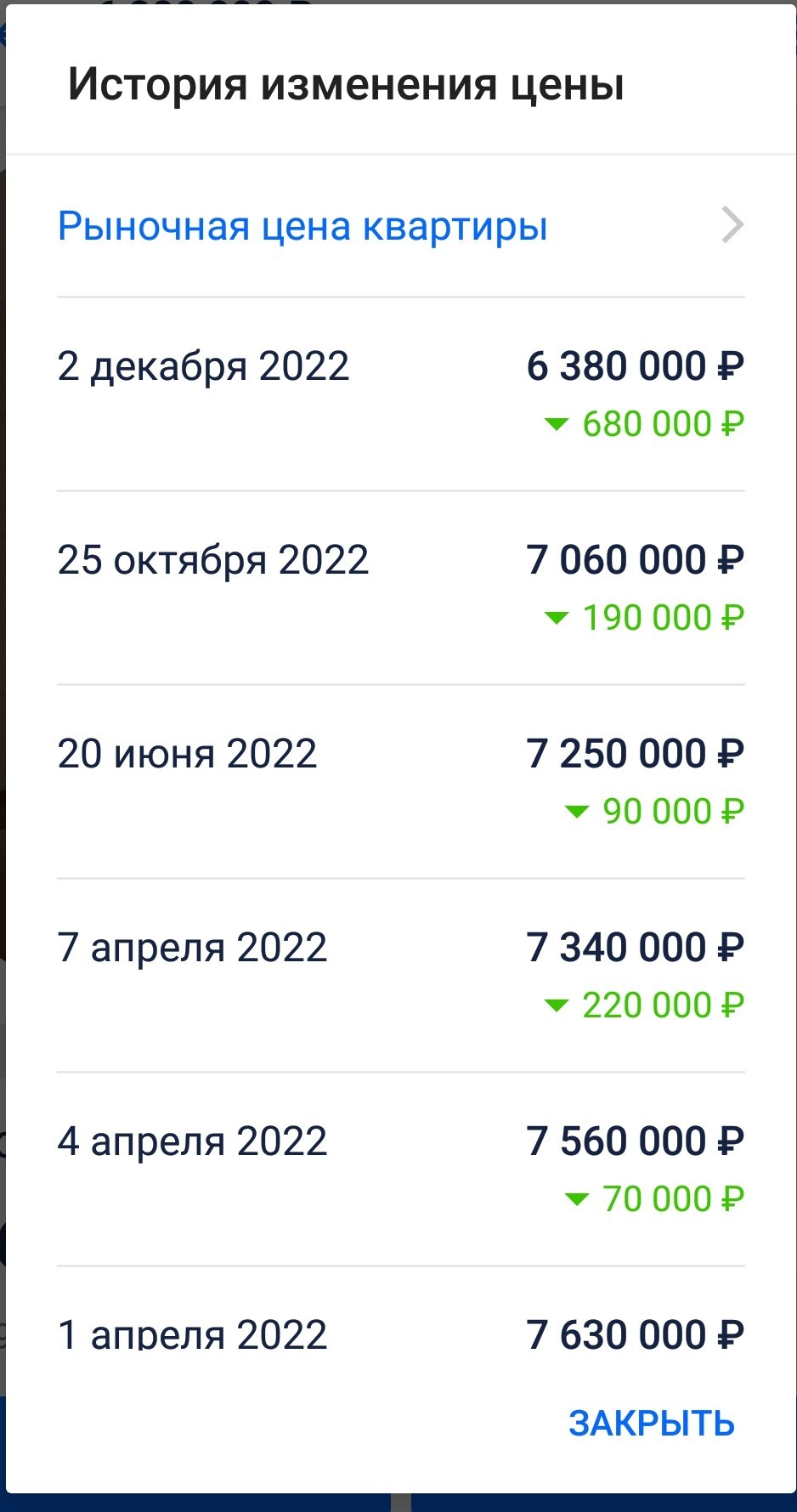Select the 1 апреля 2022 date entry
797x1512 pixels.
coord(192,1334)
